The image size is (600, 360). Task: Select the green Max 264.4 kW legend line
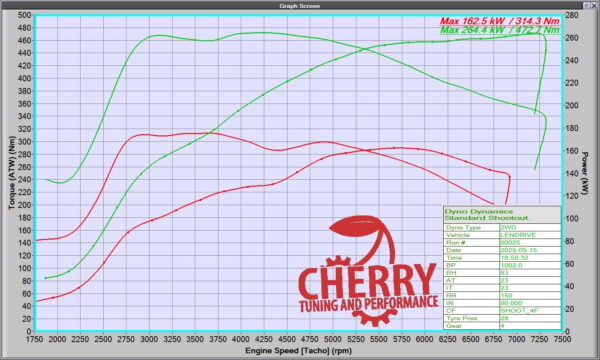click(x=499, y=30)
